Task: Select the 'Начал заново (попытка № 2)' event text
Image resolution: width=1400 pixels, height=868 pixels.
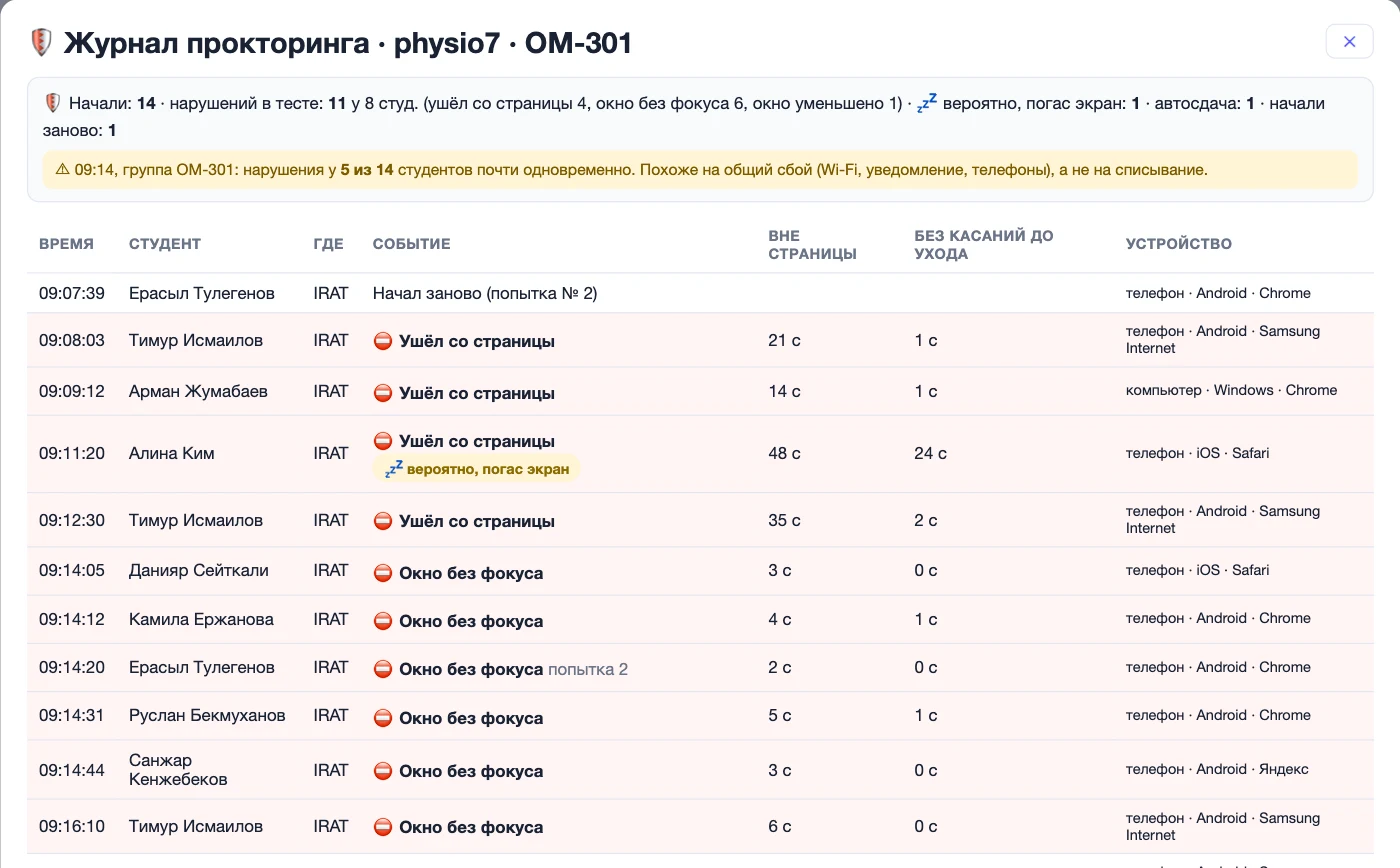Action: click(x=485, y=293)
